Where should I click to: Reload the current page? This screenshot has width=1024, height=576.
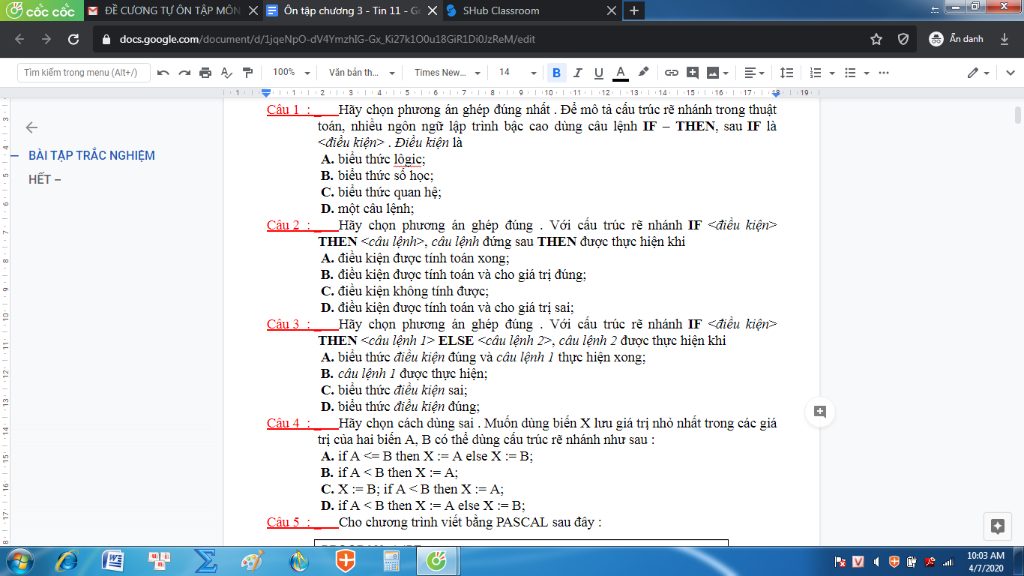click(73, 39)
